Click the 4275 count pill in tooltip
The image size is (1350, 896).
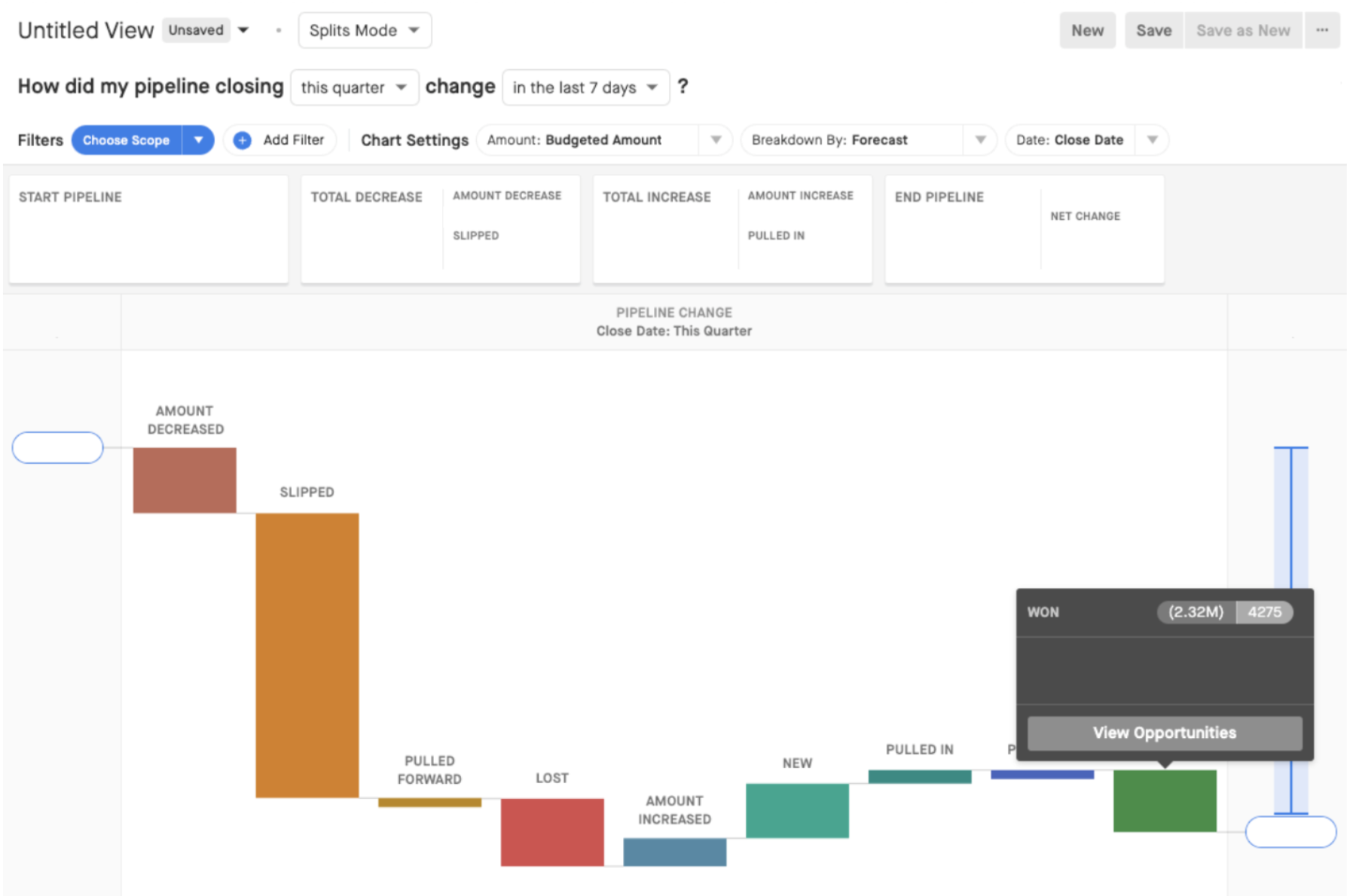[1264, 612]
